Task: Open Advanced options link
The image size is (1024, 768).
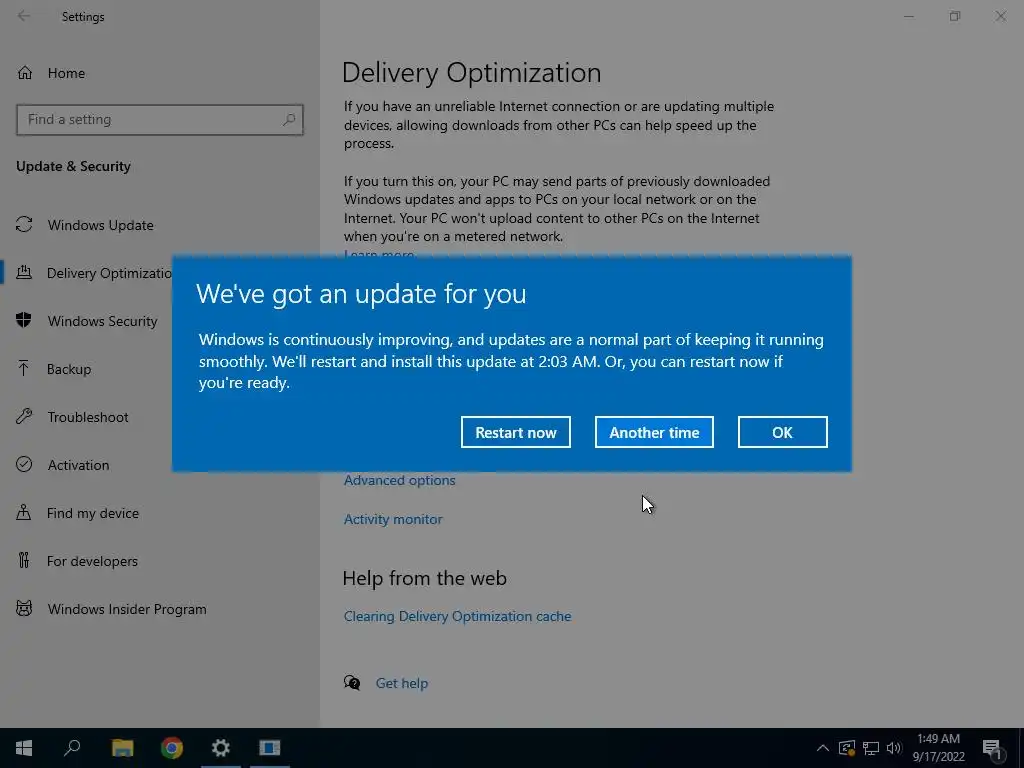Action: (x=400, y=480)
